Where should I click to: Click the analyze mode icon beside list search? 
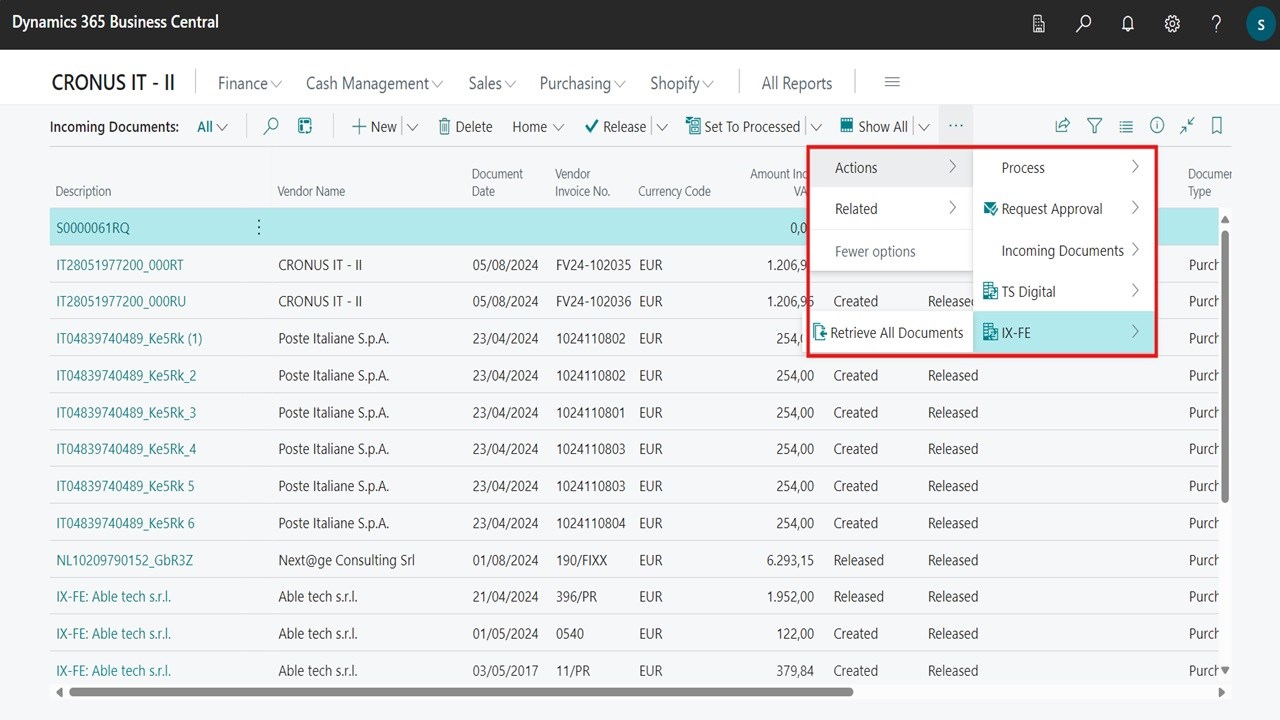point(305,126)
